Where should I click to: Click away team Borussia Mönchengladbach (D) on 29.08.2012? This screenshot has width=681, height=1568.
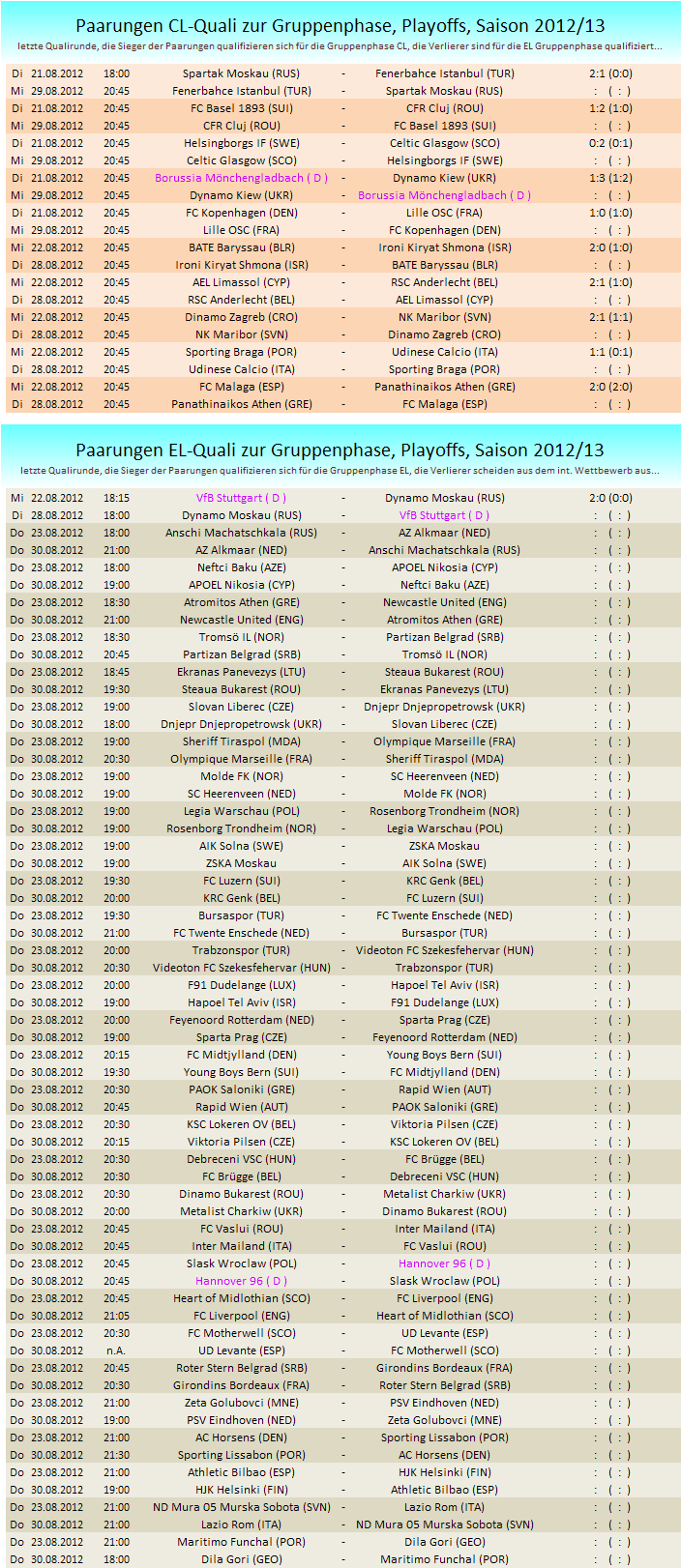pos(444,195)
